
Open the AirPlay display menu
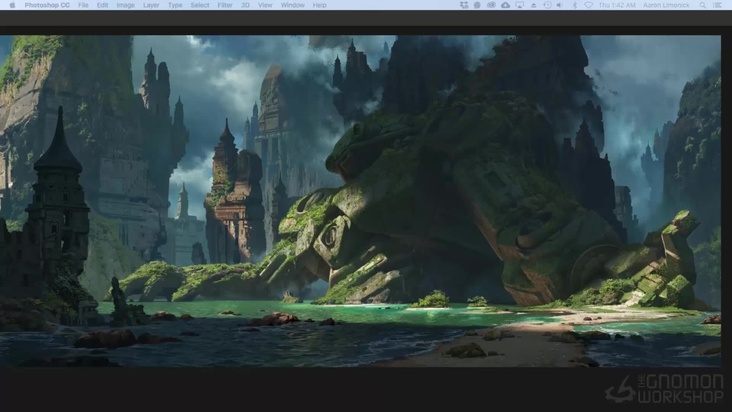tap(519, 5)
